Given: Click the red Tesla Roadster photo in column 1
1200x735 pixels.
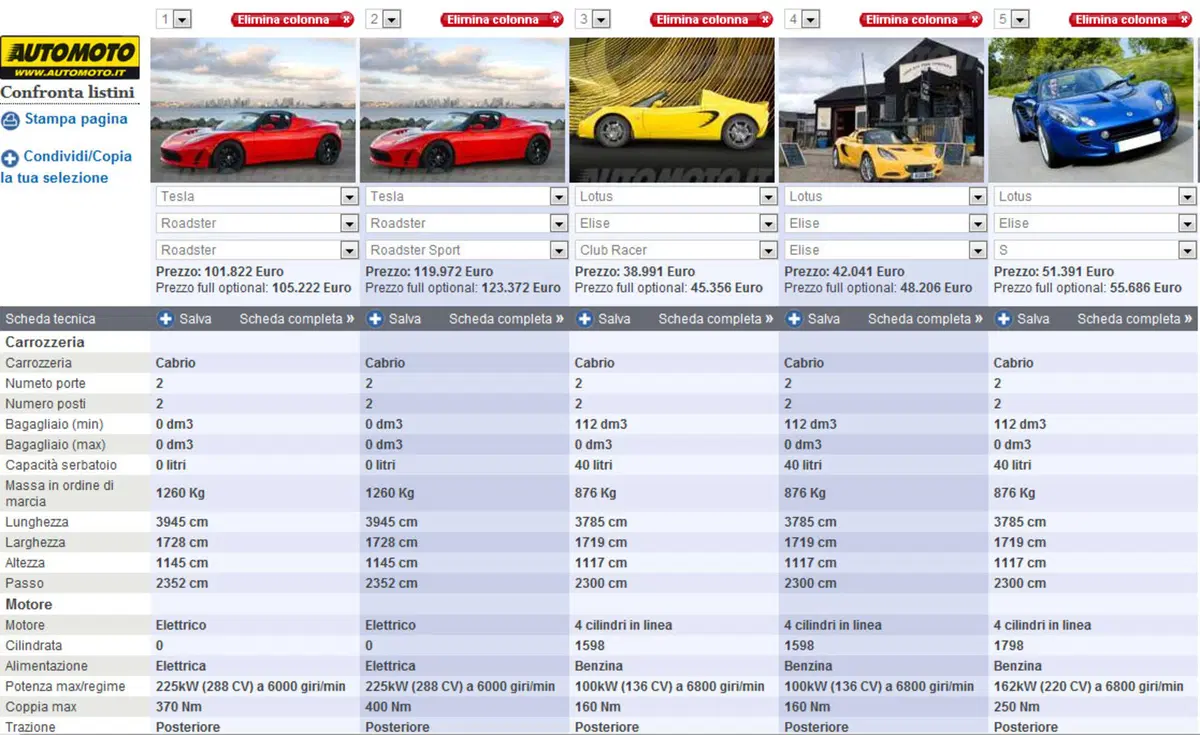Looking at the screenshot, I should coord(253,110).
